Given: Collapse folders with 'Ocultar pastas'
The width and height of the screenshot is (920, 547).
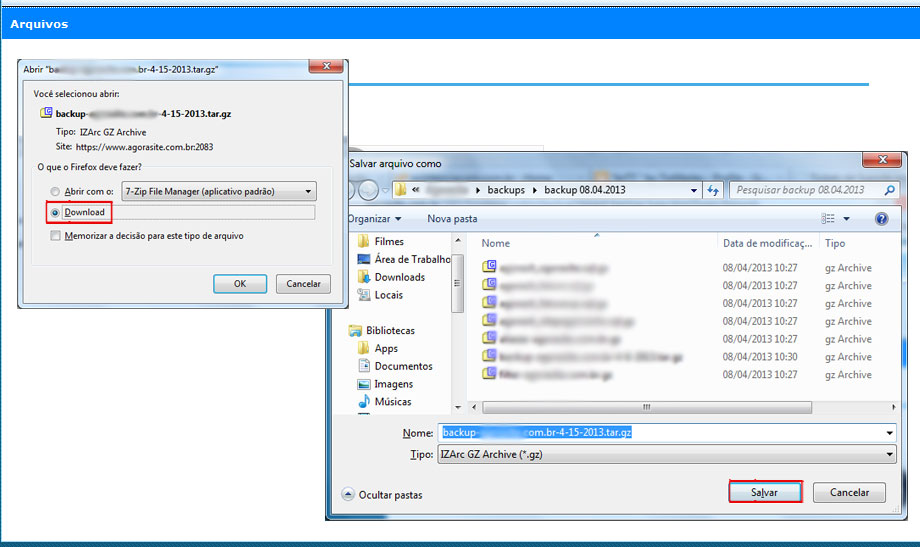Looking at the screenshot, I should click(382, 495).
